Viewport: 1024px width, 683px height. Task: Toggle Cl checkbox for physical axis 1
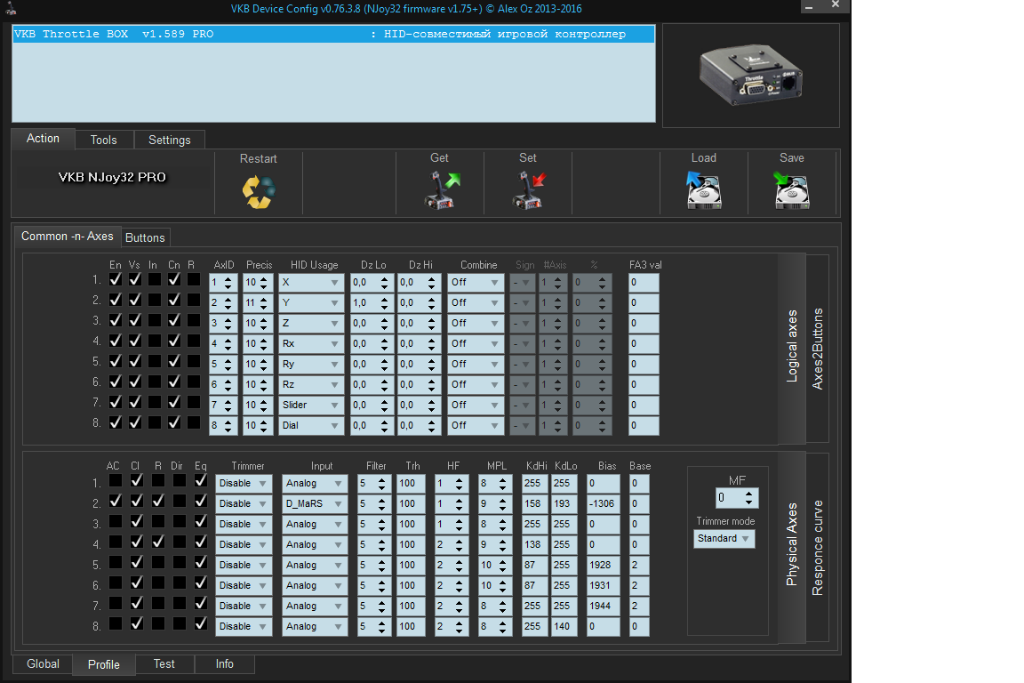coord(136,481)
